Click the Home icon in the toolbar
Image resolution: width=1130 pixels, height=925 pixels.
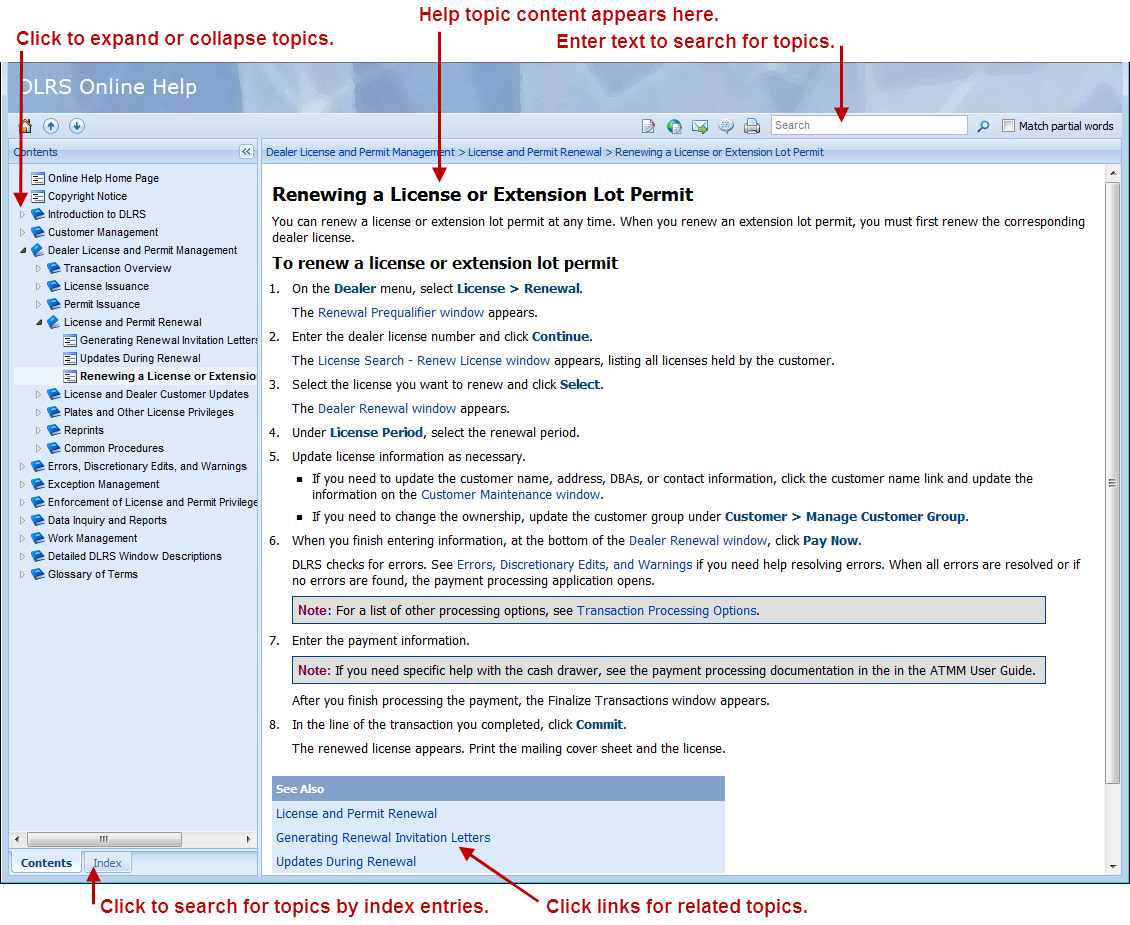coord(26,126)
